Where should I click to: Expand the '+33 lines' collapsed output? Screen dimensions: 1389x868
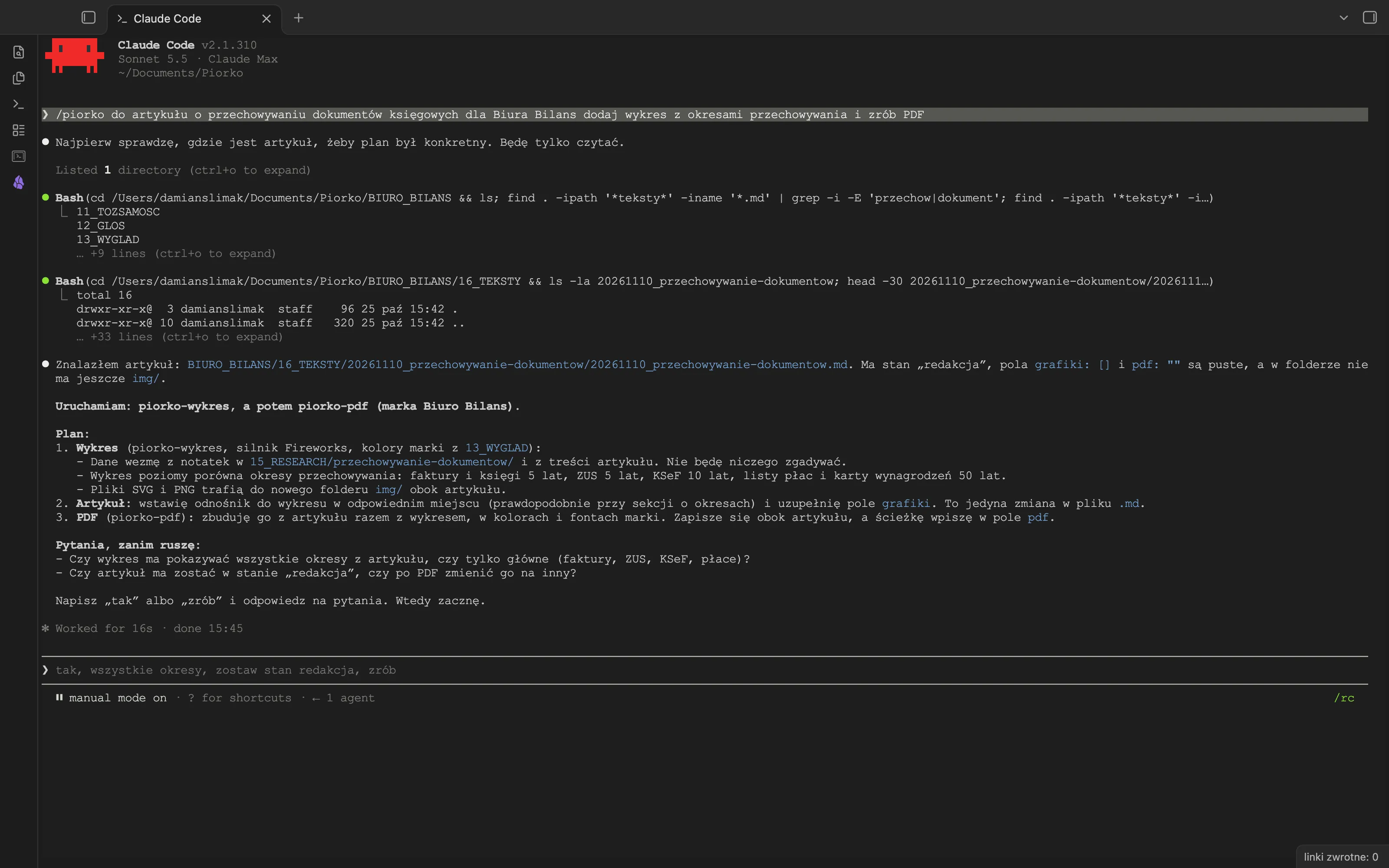(180, 336)
